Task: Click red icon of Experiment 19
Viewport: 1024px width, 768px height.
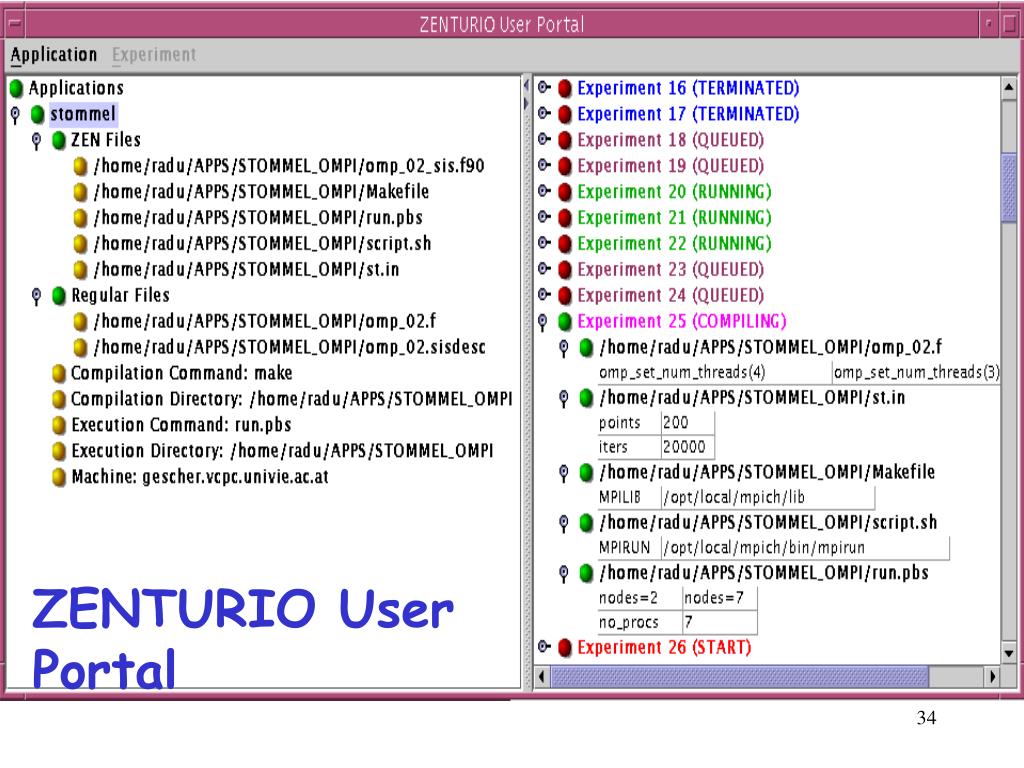Action: (566, 166)
